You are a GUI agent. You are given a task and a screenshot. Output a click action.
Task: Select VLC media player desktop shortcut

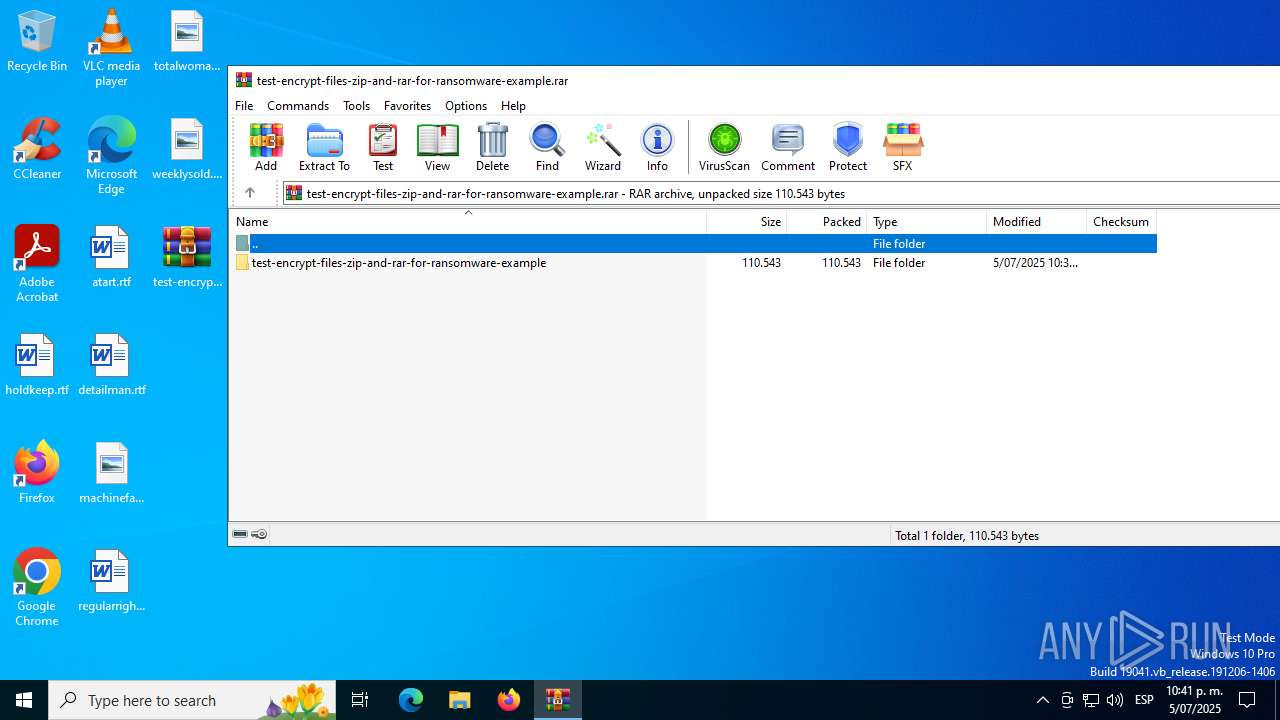click(x=111, y=47)
